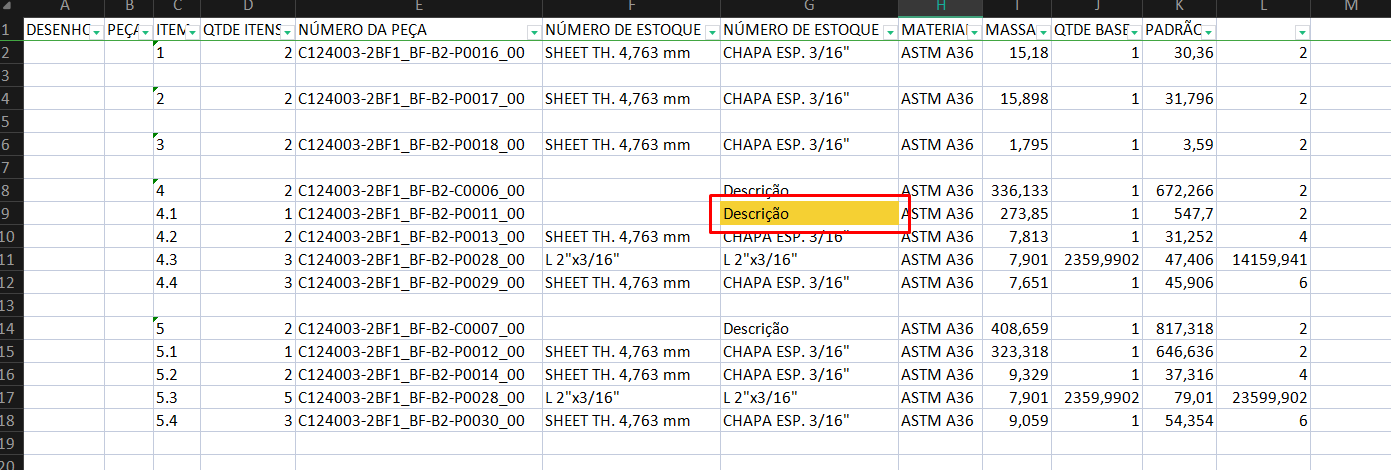Open the ITEM column filter arrow
Image resolution: width=1391 pixels, height=470 pixels.
tap(192, 32)
